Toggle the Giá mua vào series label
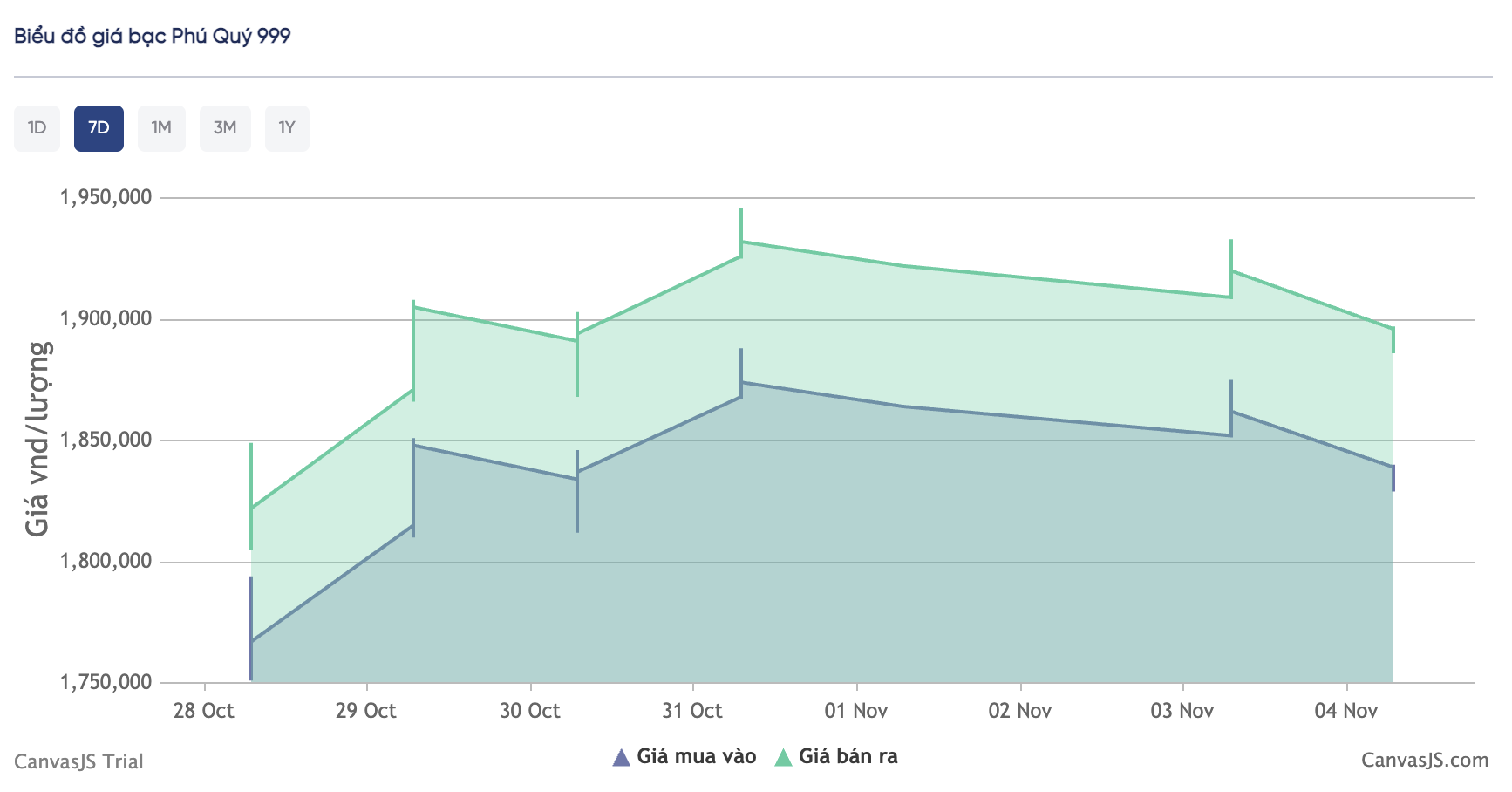The image size is (1512, 792). pos(696,756)
